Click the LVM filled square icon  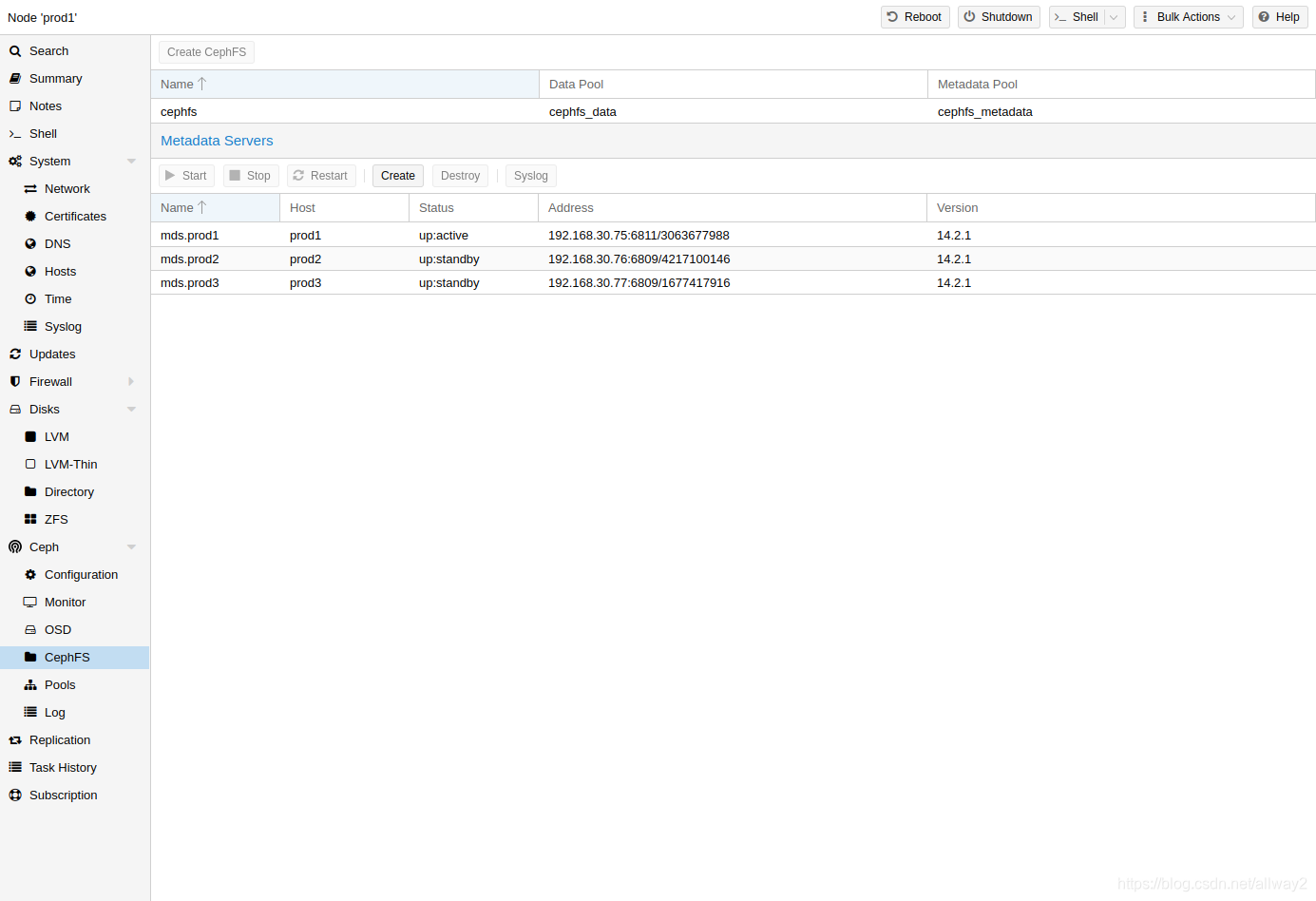coord(30,437)
